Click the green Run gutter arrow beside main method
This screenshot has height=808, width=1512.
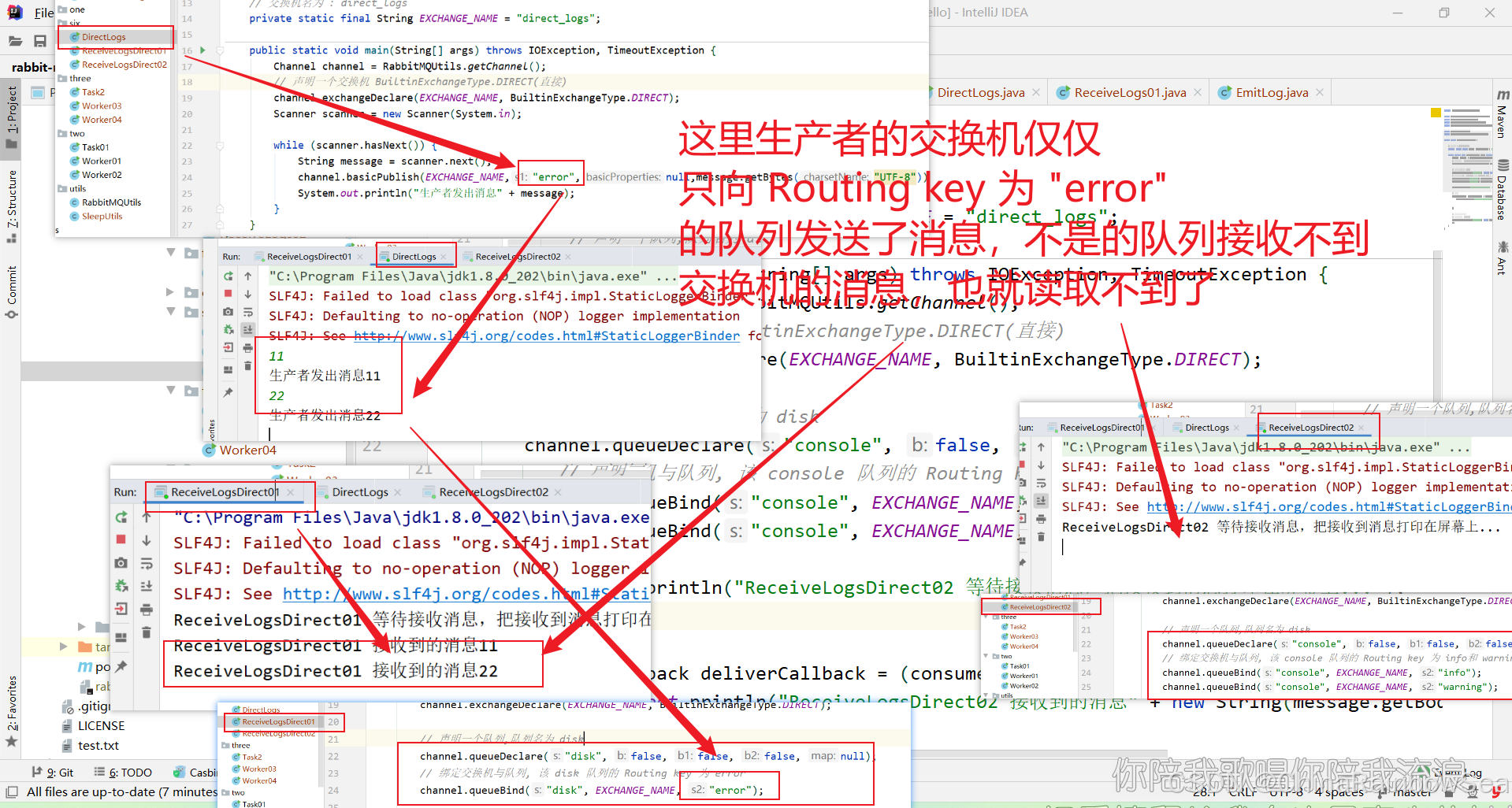pyautogui.click(x=202, y=50)
